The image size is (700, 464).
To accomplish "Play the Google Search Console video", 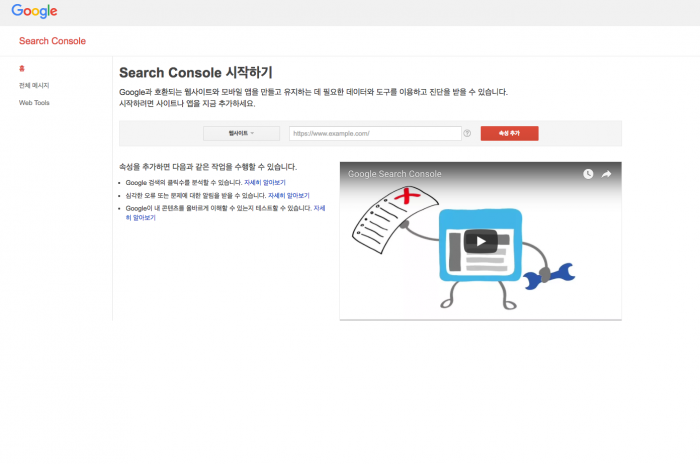I will coord(481,242).
